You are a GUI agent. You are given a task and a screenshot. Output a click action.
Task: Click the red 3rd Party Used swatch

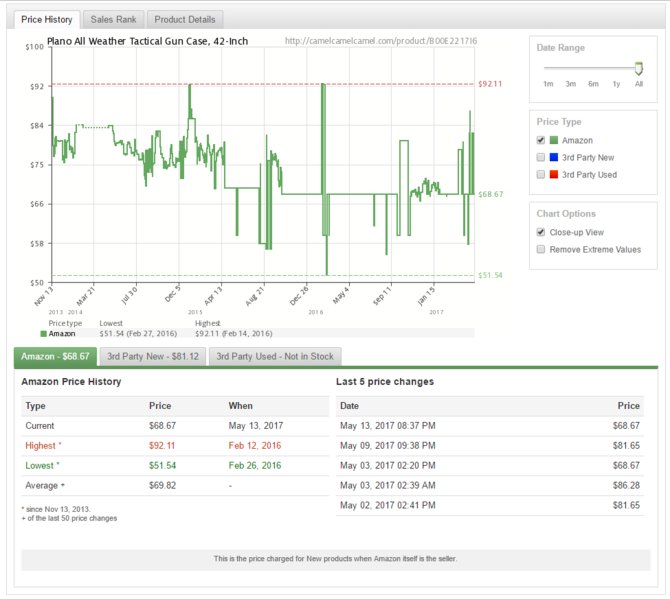[x=554, y=174]
